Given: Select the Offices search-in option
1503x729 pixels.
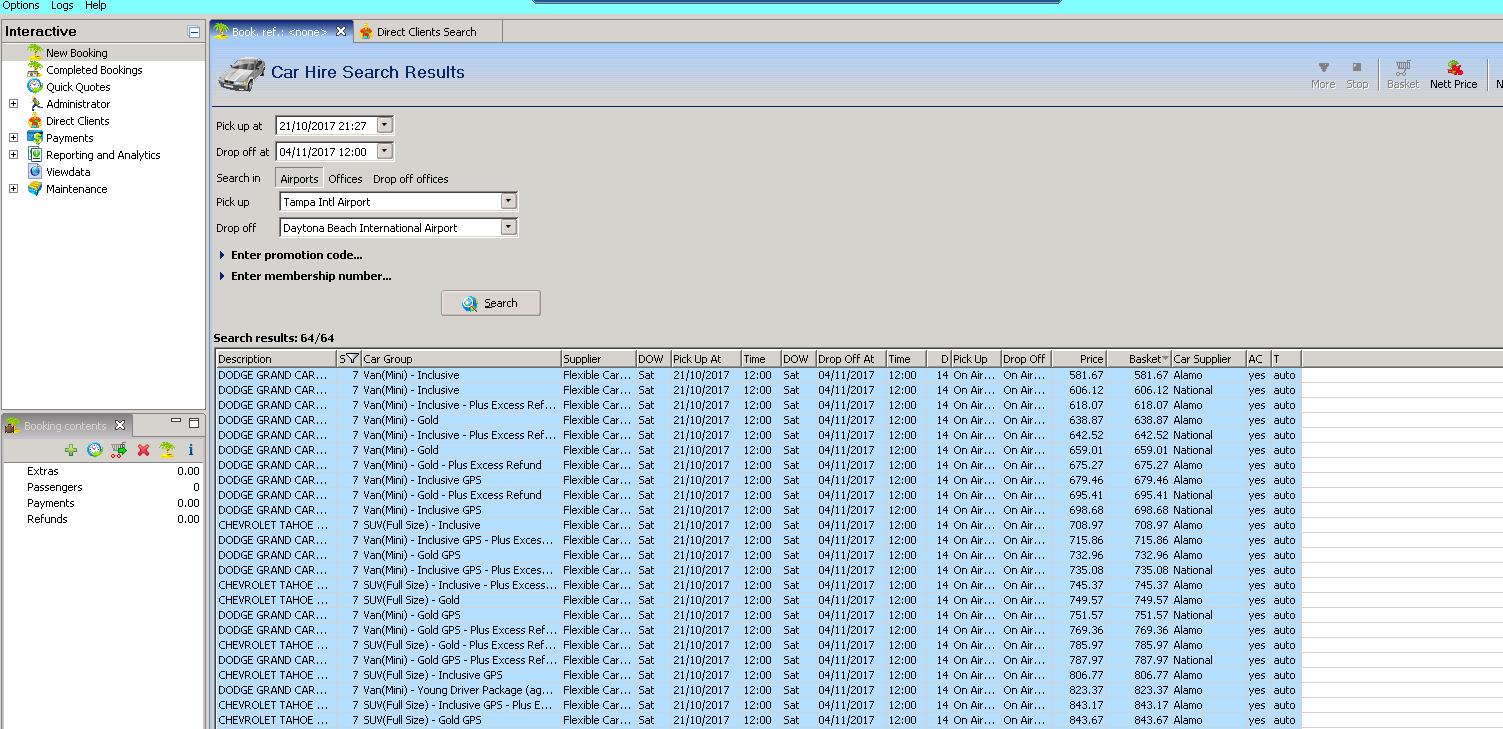Looking at the screenshot, I should (345, 179).
